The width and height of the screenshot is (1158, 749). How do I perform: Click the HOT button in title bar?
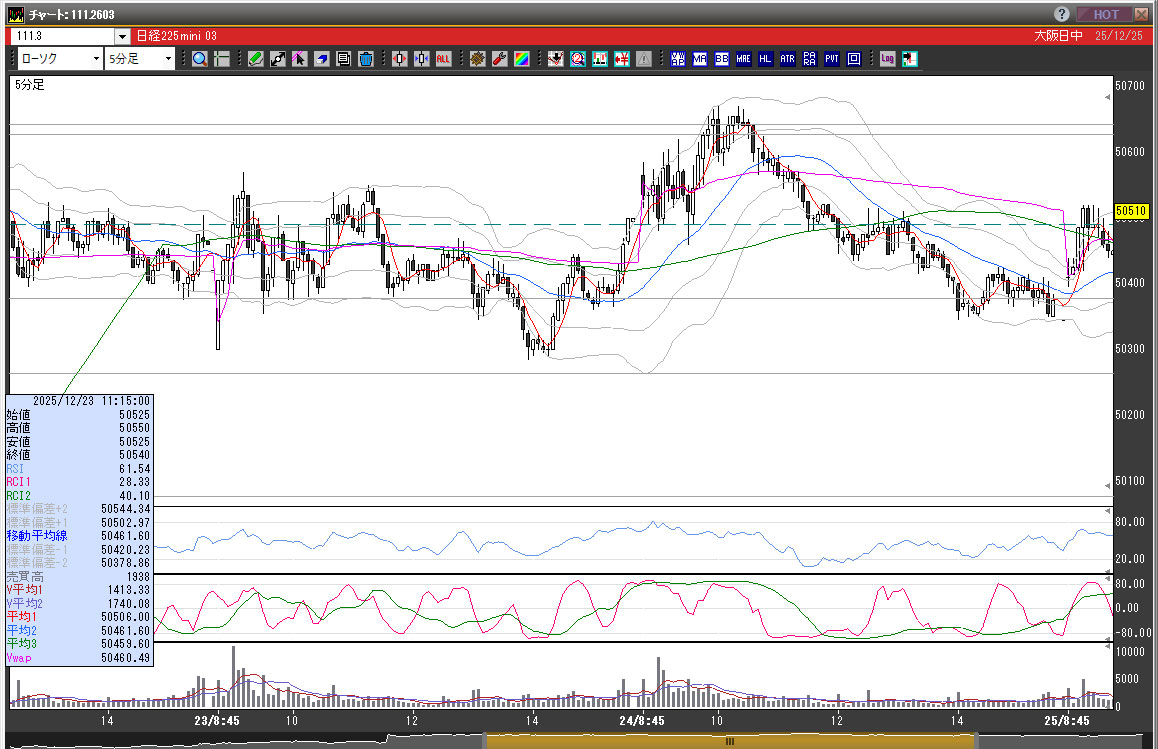click(x=1105, y=14)
